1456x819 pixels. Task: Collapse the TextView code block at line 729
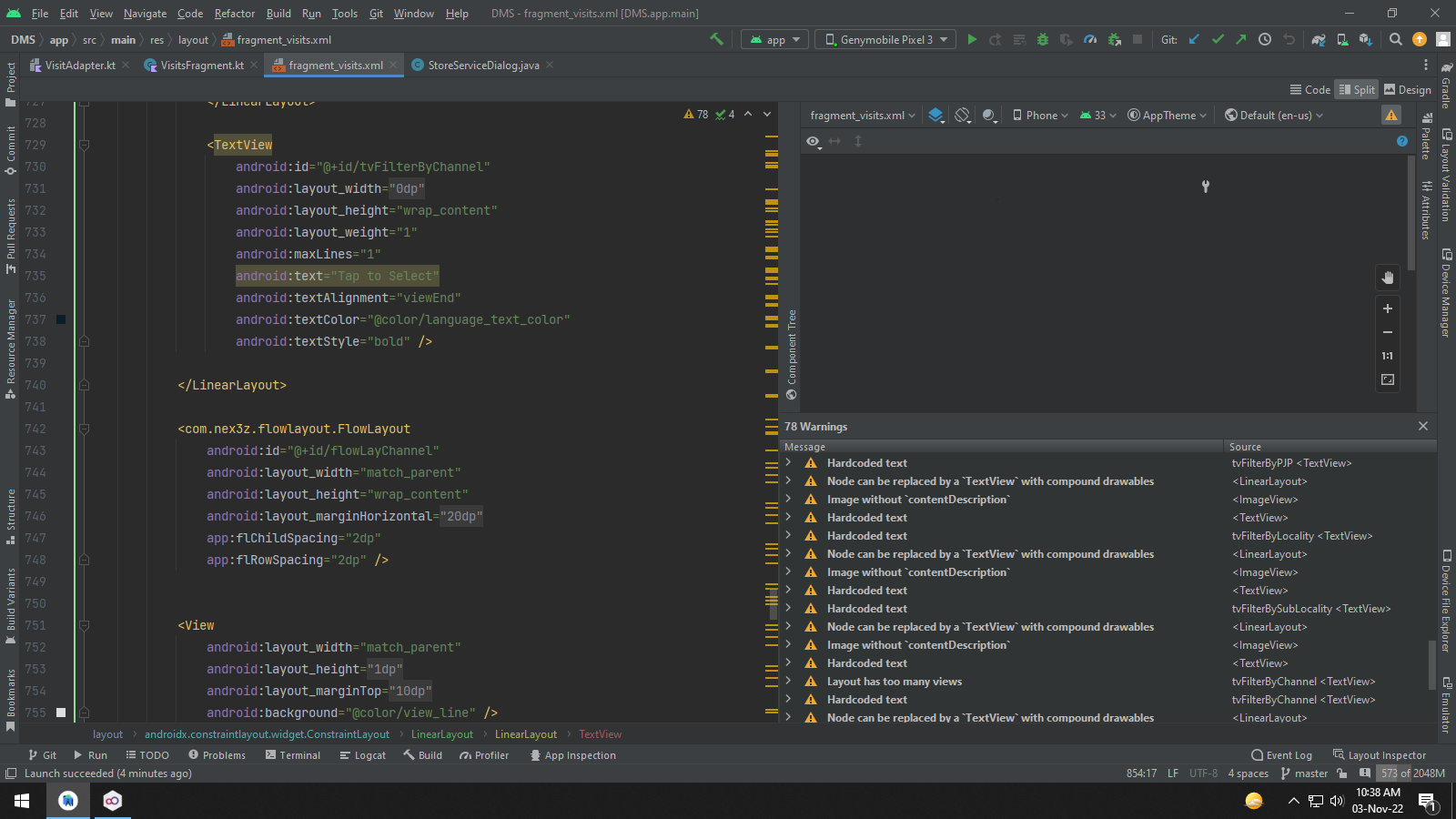[x=84, y=145]
